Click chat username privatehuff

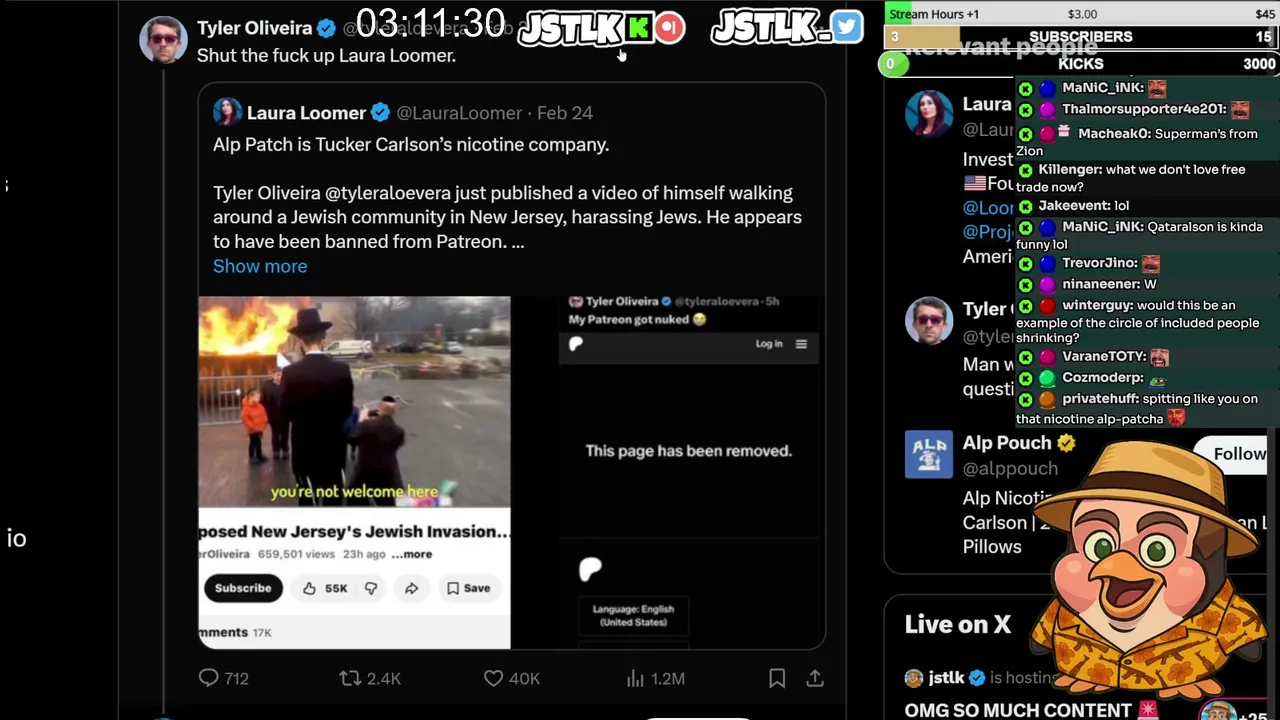pos(1099,398)
